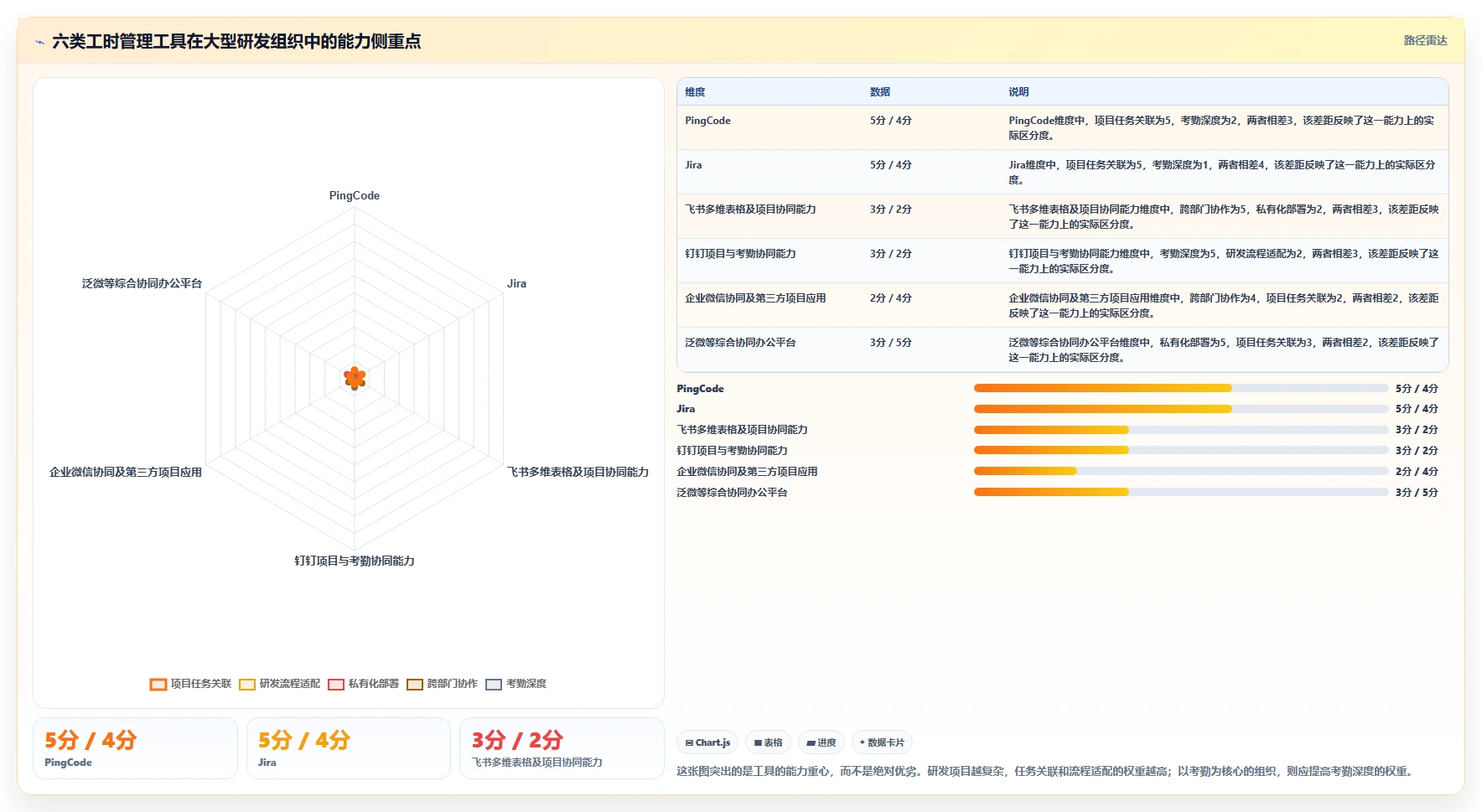Select the 维度 column header
Screen dimensions: 1482x812
click(x=695, y=92)
